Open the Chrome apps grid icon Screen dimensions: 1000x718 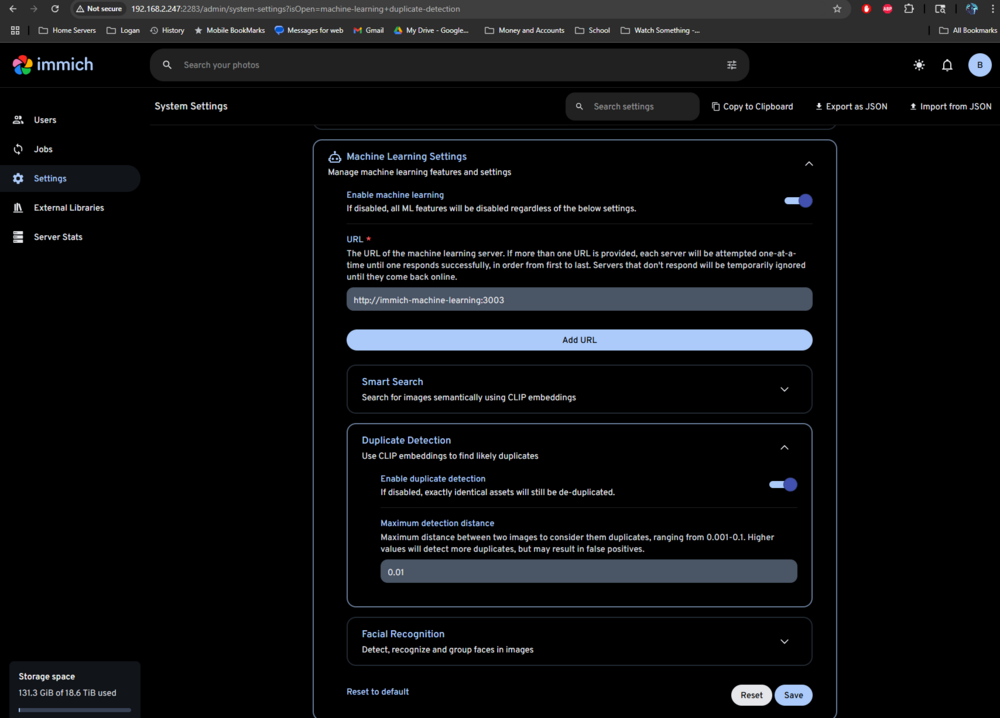click(15, 31)
